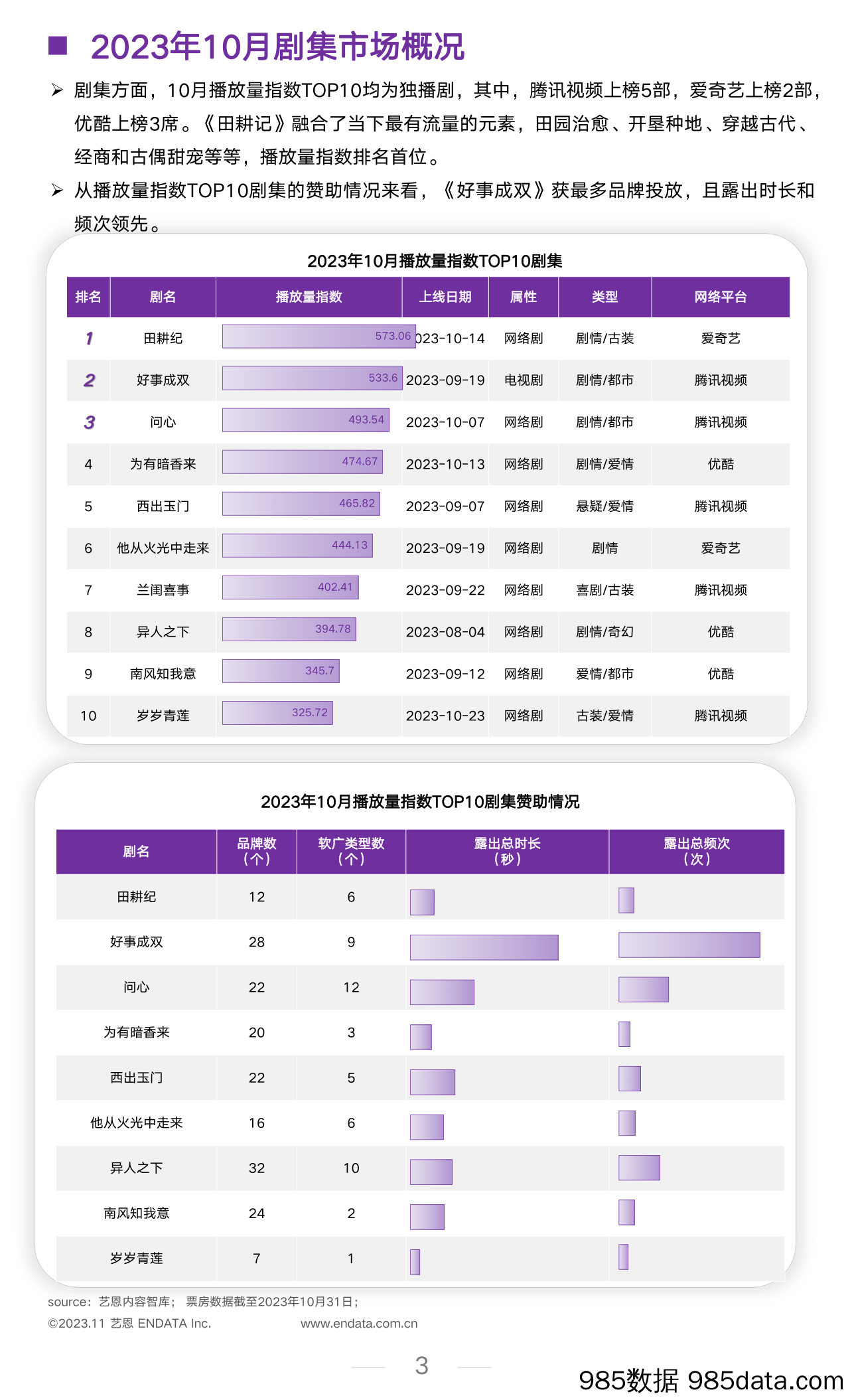Click 西出玉门 exposure duration bar
The image size is (850, 1400).
pyautogui.click(x=433, y=1082)
